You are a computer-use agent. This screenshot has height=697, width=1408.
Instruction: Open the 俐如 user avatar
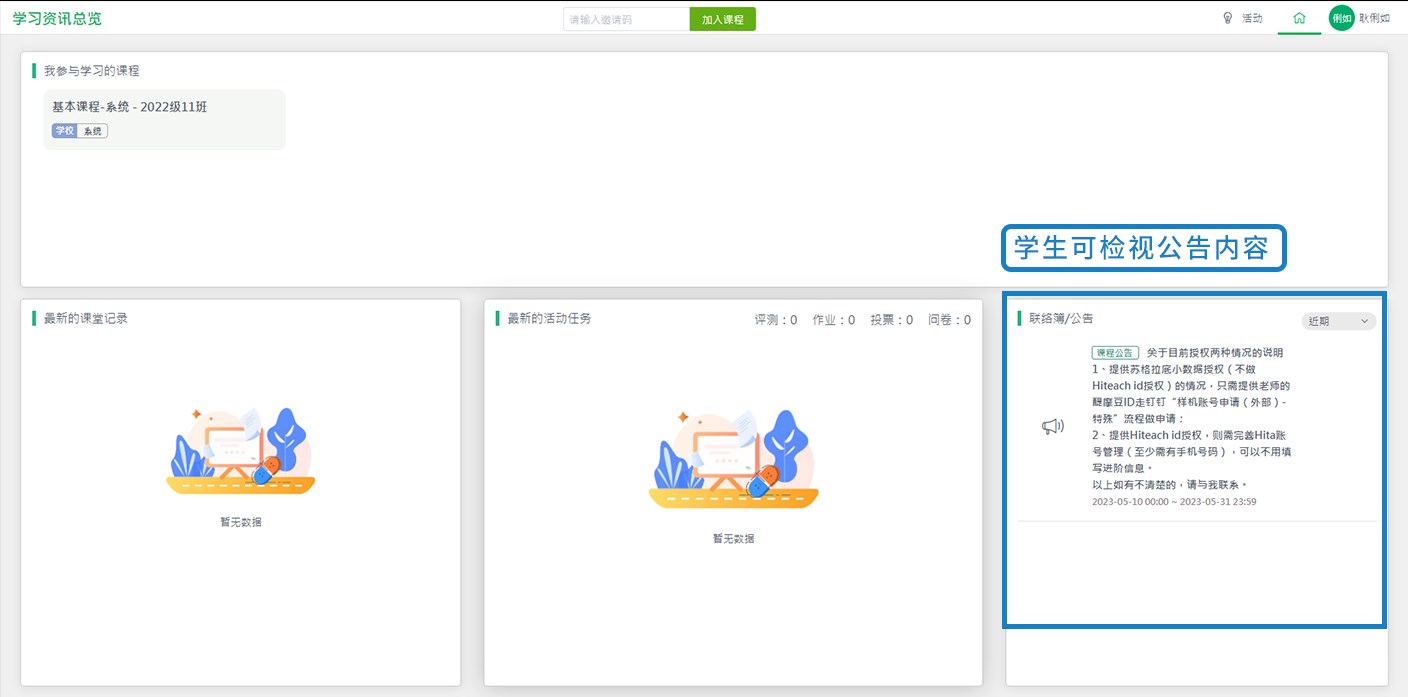(1341, 18)
